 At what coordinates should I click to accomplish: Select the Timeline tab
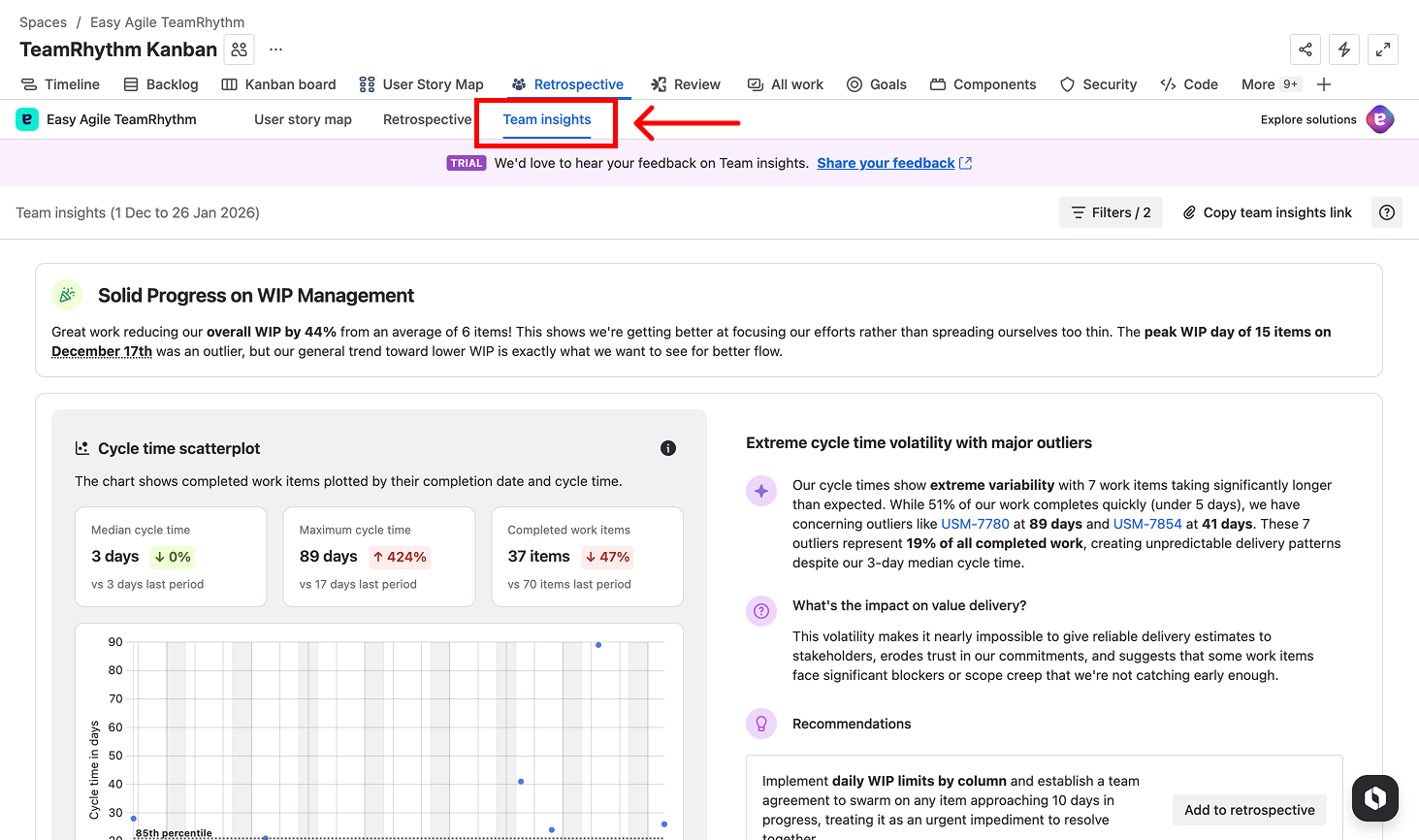(x=61, y=84)
